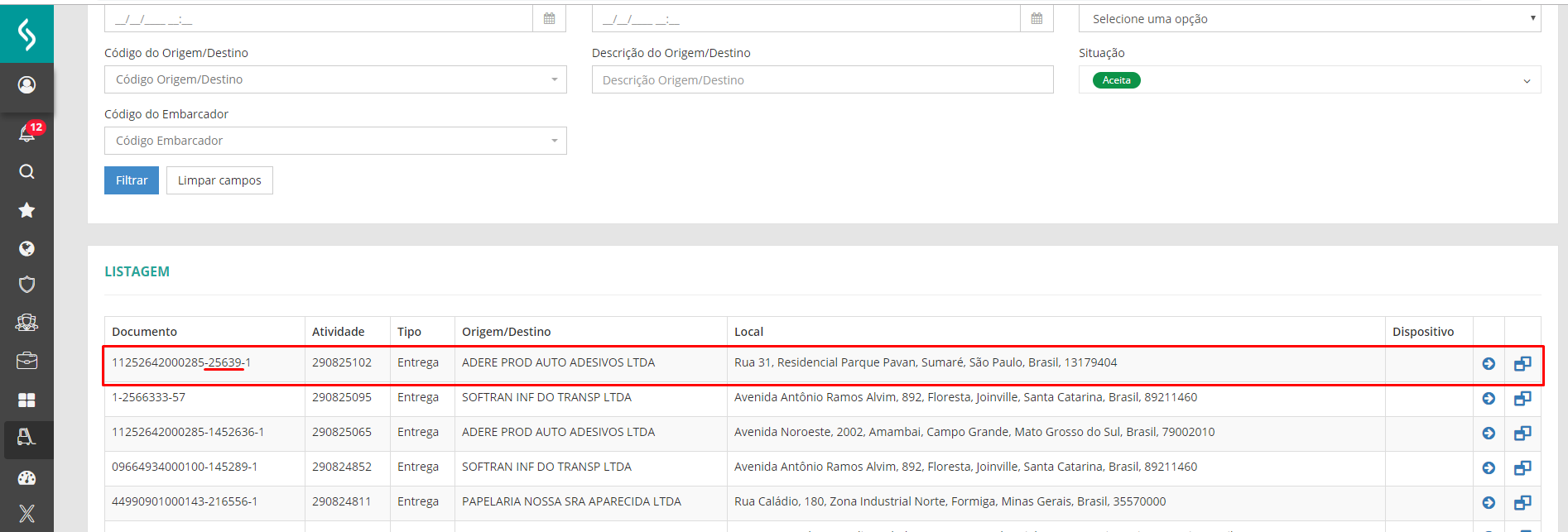Open the search magnifier in the sidebar

pos(27,171)
